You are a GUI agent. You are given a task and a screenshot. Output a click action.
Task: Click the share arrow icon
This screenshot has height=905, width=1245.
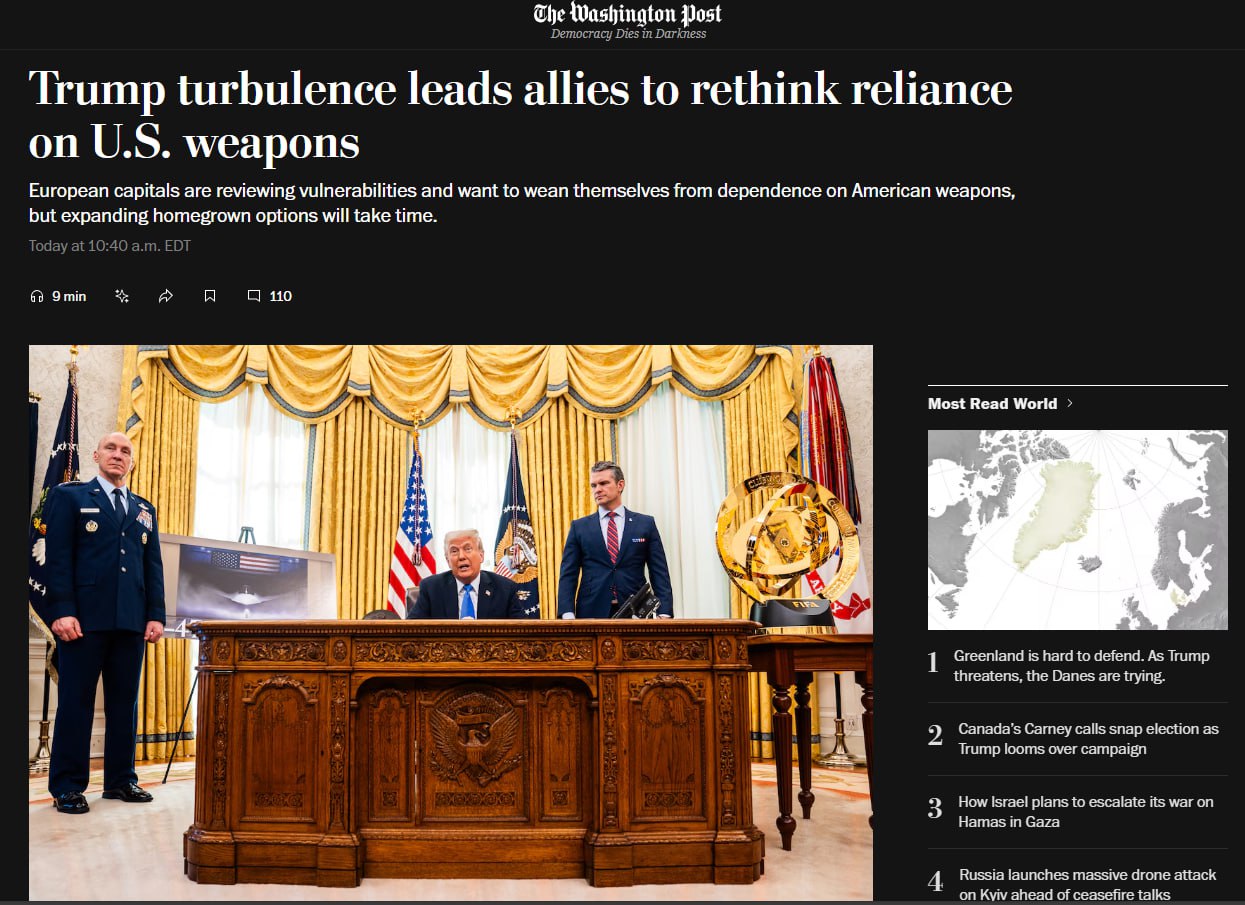point(166,296)
